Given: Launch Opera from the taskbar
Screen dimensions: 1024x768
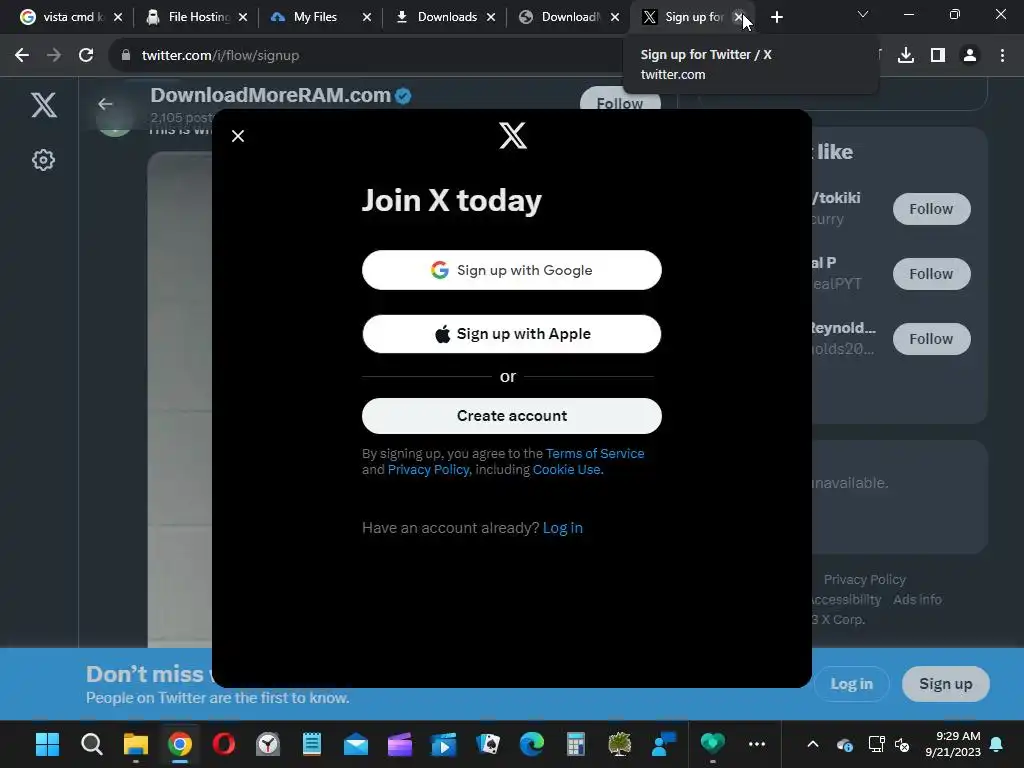Looking at the screenshot, I should 224,744.
